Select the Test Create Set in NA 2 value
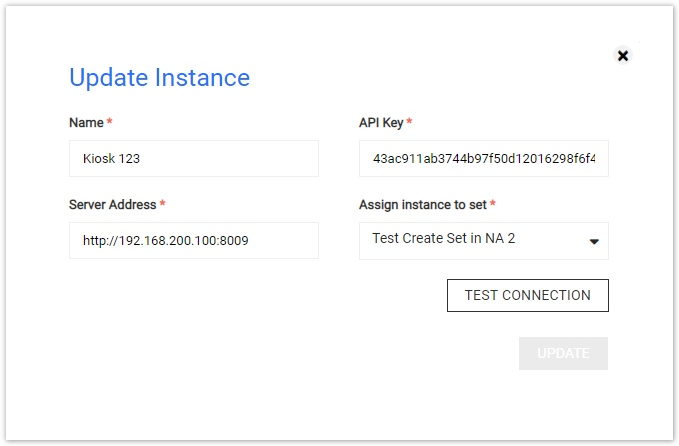The width and height of the screenshot is (679, 446). tap(443, 238)
